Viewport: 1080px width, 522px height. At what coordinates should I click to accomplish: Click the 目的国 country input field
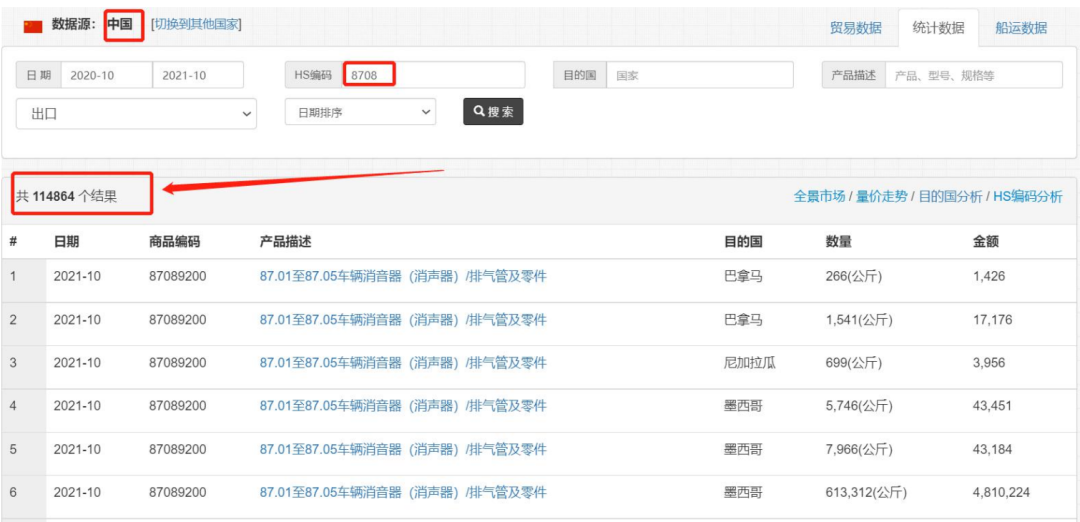(x=700, y=75)
